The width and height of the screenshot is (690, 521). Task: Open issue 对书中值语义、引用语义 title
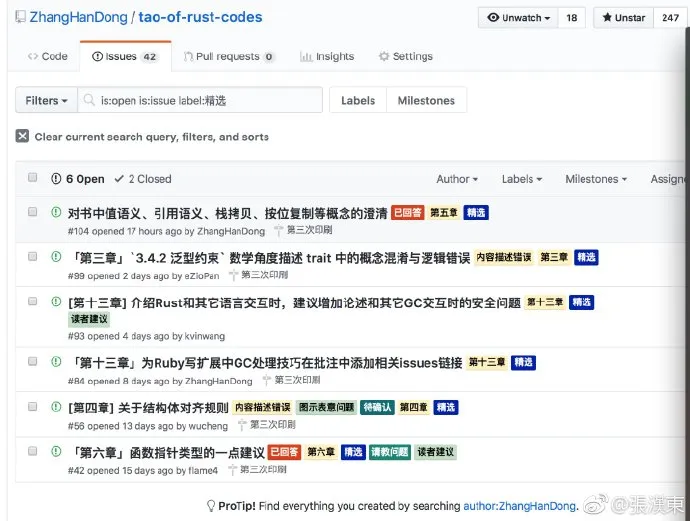click(x=228, y=213)
